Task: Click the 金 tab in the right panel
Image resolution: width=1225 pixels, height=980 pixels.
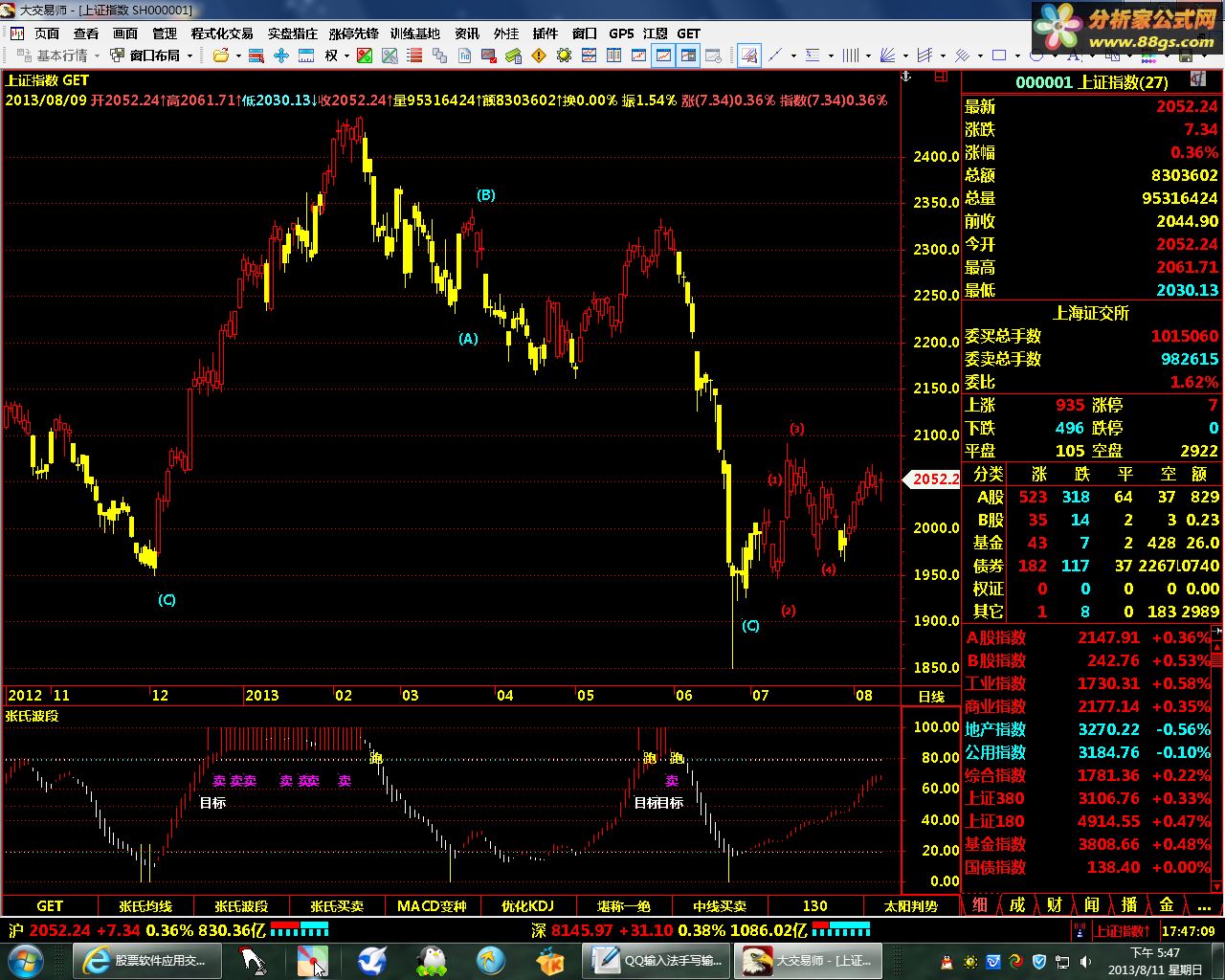Action: point(1167,904)
